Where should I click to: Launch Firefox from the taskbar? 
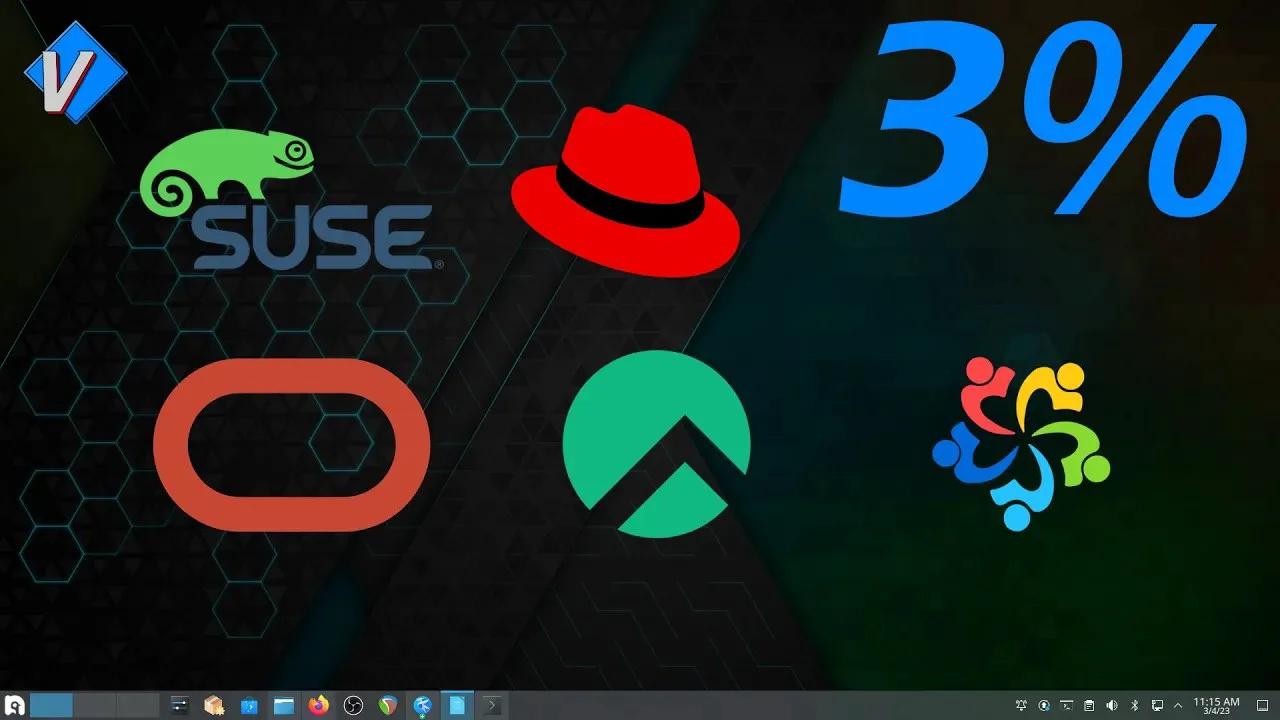[x=318, y=705]
